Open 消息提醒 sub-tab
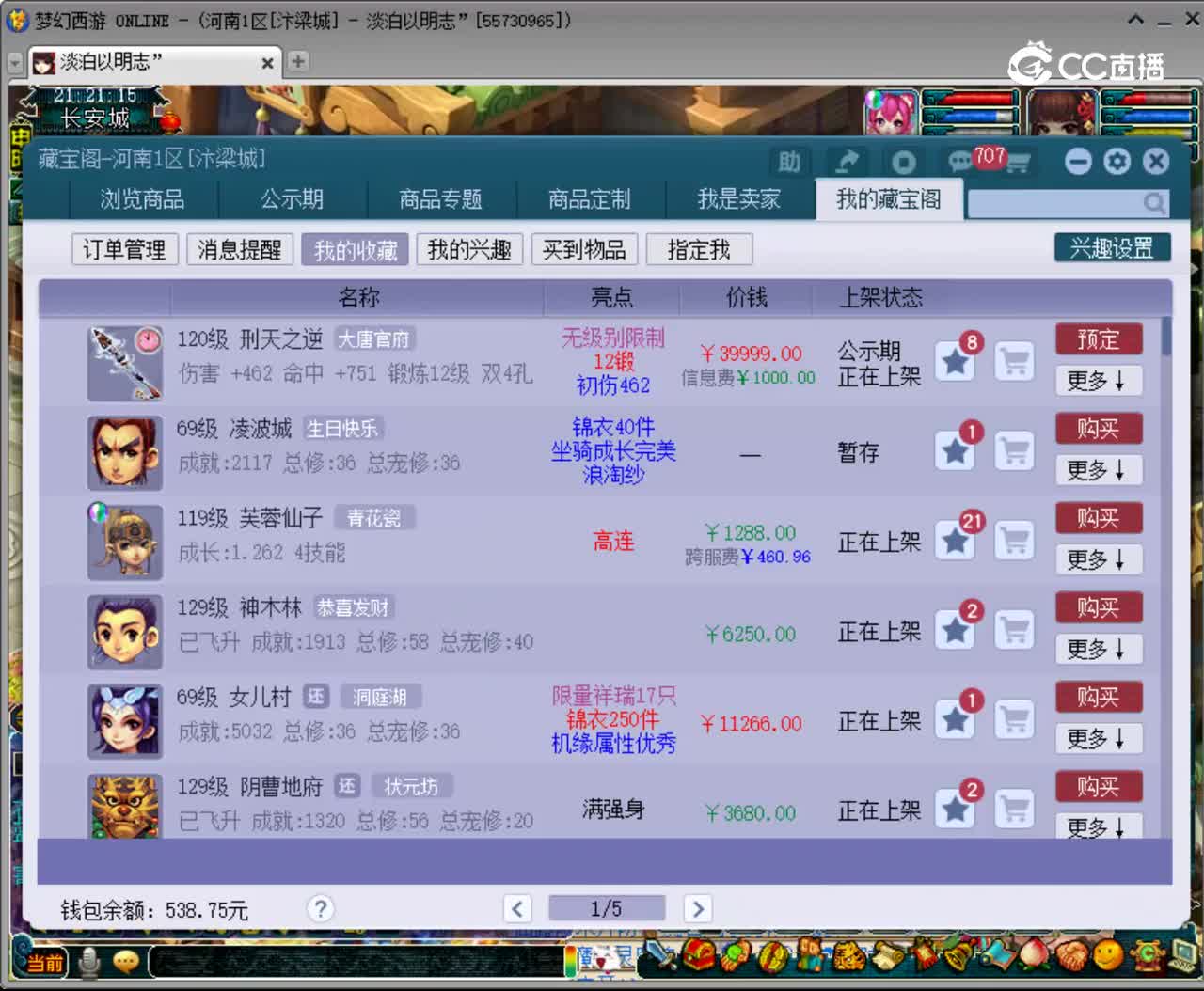 [x=240, y=249]
